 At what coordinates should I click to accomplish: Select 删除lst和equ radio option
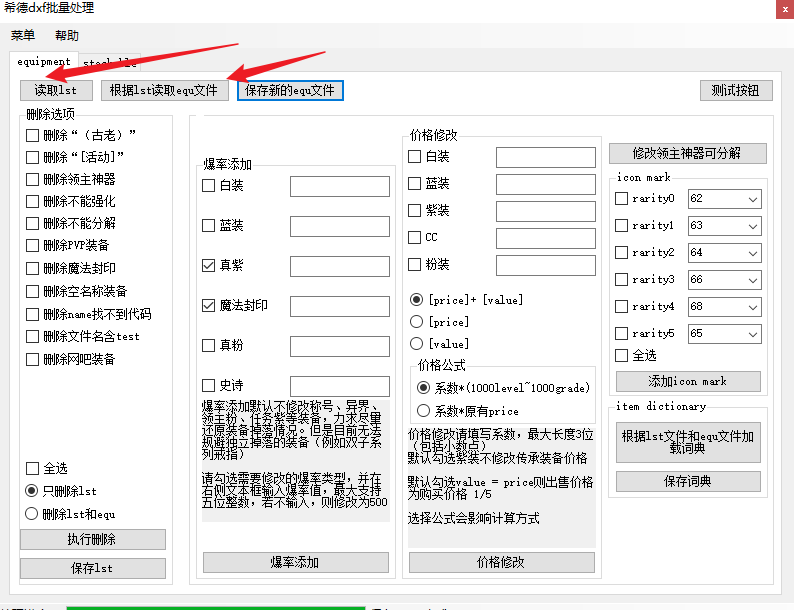coord(33,514)
